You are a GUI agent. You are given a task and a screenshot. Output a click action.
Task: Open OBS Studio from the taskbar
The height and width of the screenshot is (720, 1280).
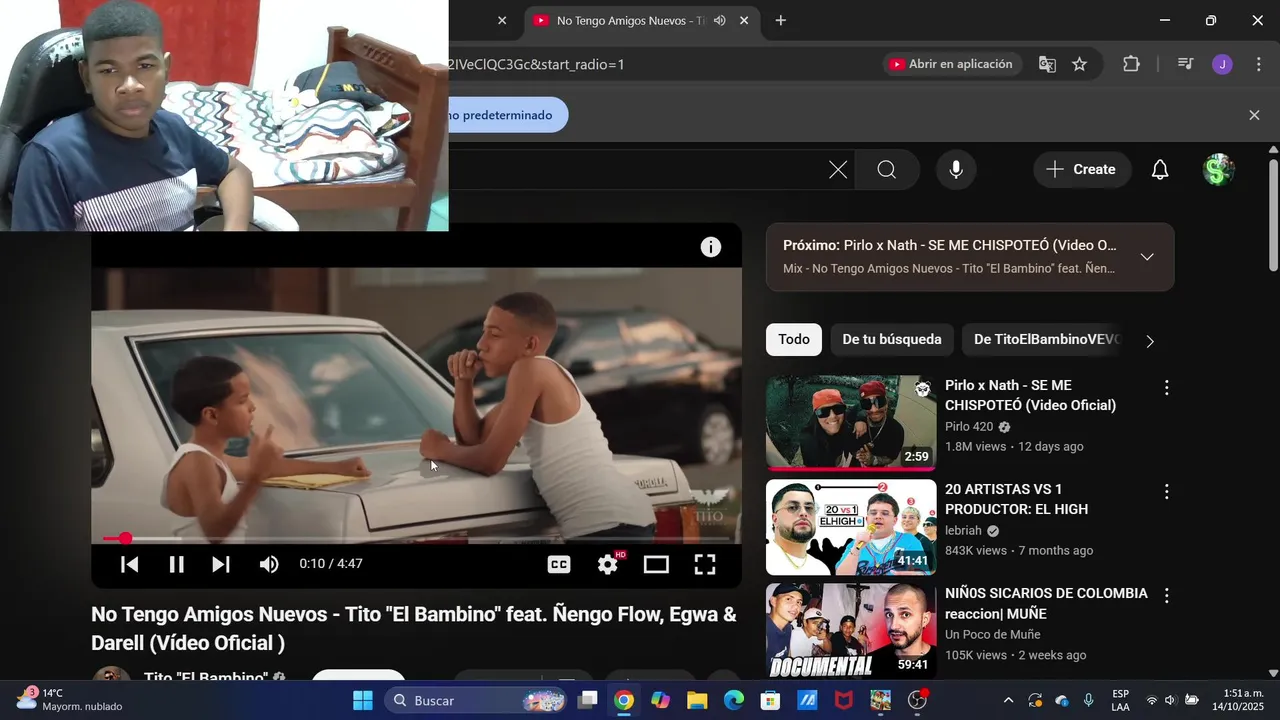[x=917, y=700]
